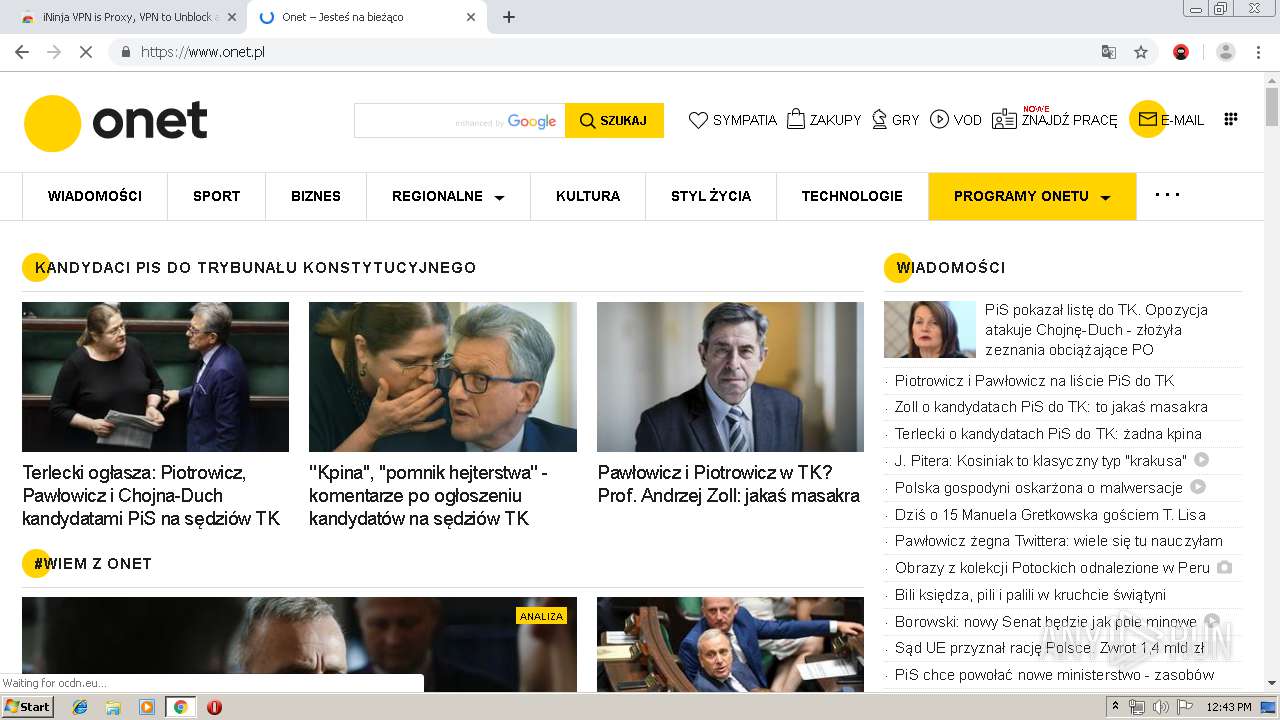Image resolution: width=1280 pixels, height=720 pixels.
Task: Click thumbnail of woman whispering to man
Action: coord(443,377)
